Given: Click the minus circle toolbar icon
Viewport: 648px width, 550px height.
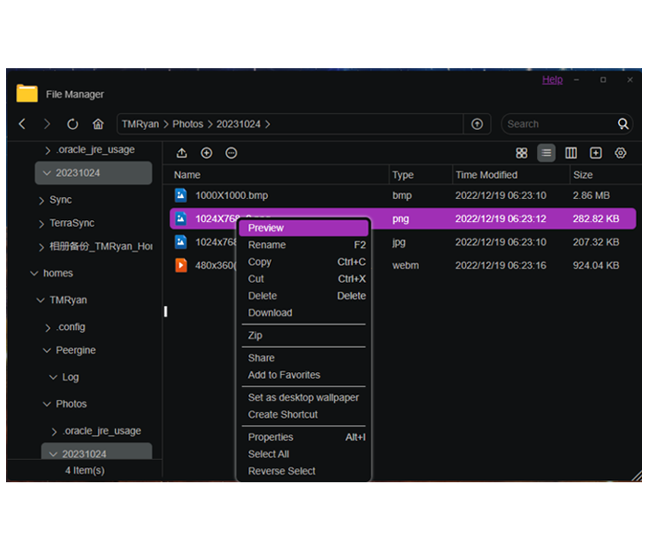Looking at the screenshot, I should (231, 153).
